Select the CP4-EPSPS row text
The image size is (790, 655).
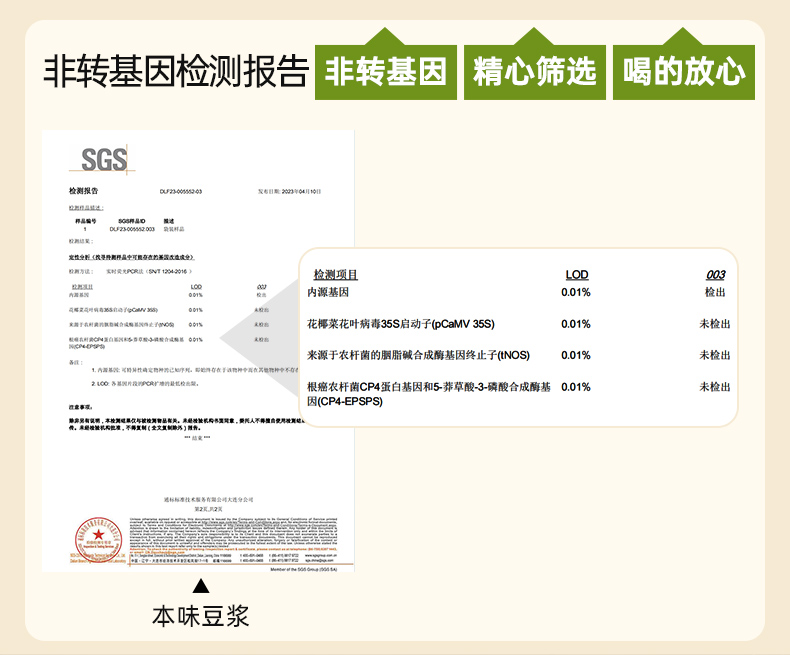(428, 393)
